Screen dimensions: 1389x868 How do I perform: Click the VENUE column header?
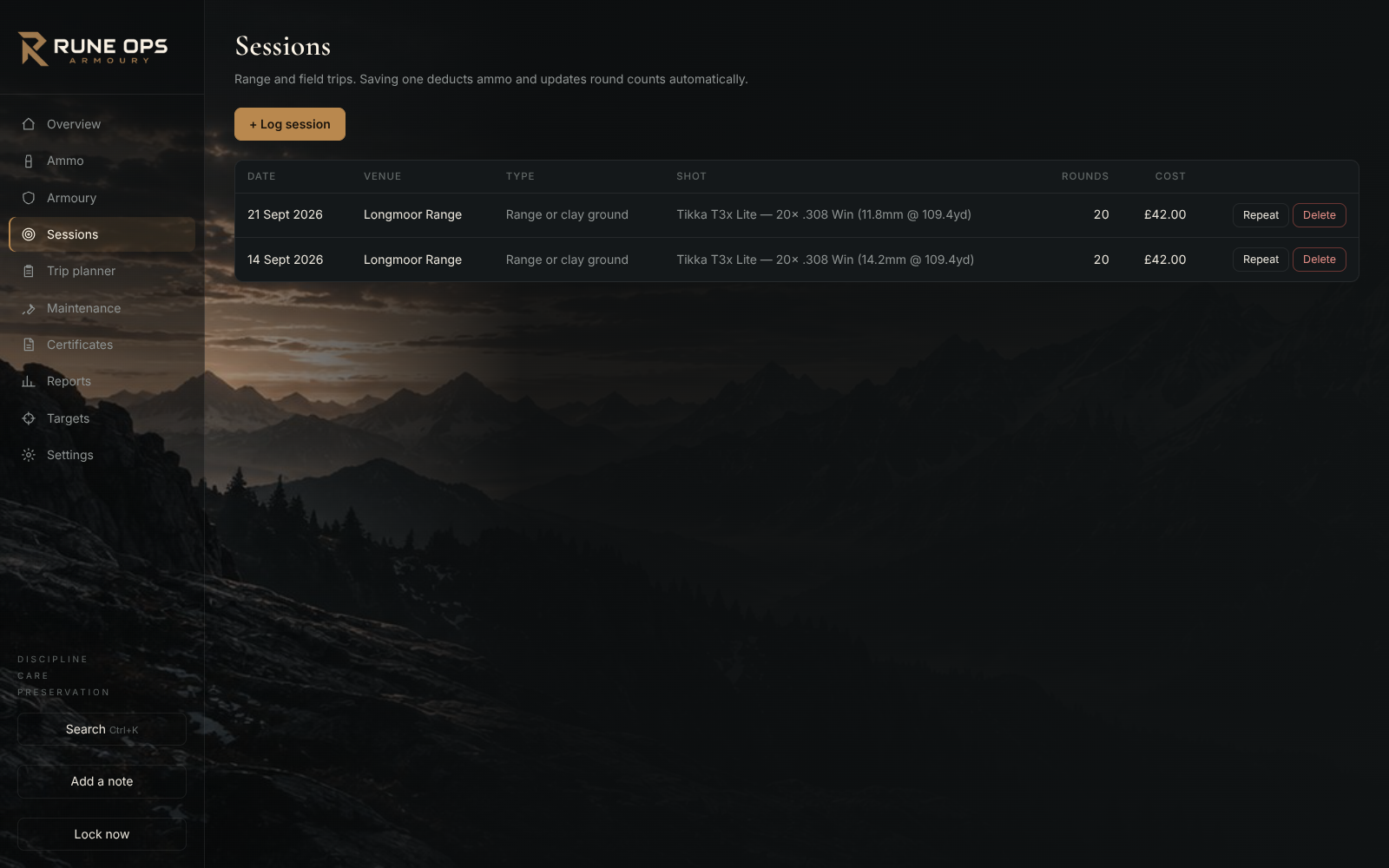(382, 176)
